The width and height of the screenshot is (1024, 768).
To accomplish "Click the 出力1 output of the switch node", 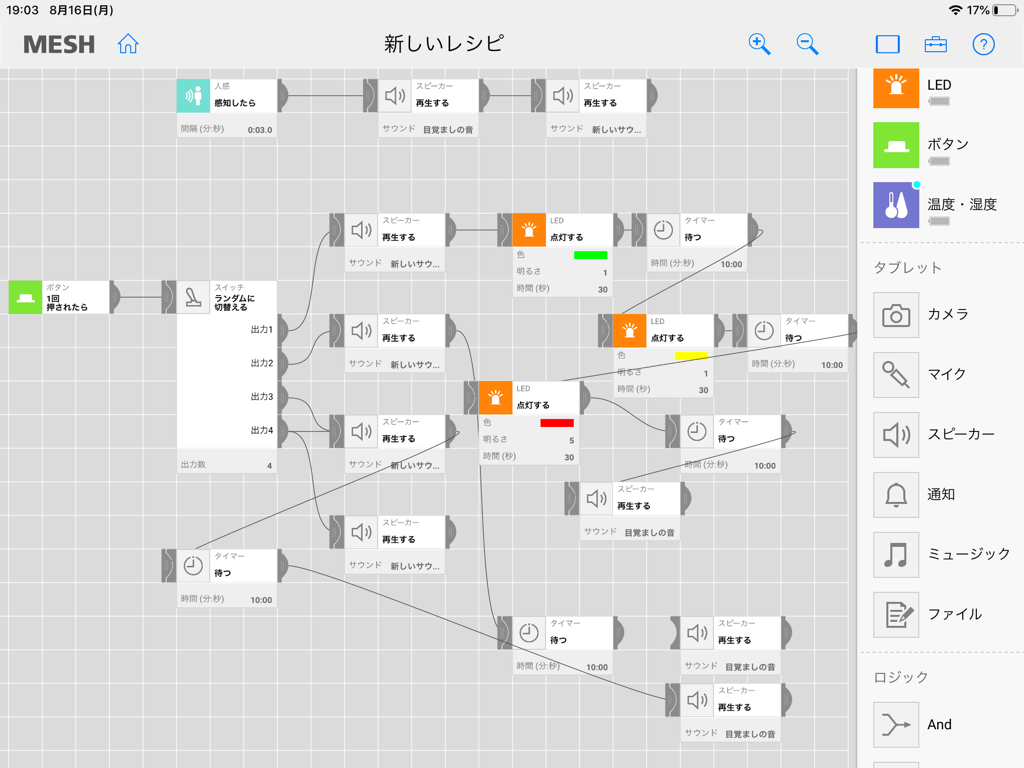I will click(283, 330).
